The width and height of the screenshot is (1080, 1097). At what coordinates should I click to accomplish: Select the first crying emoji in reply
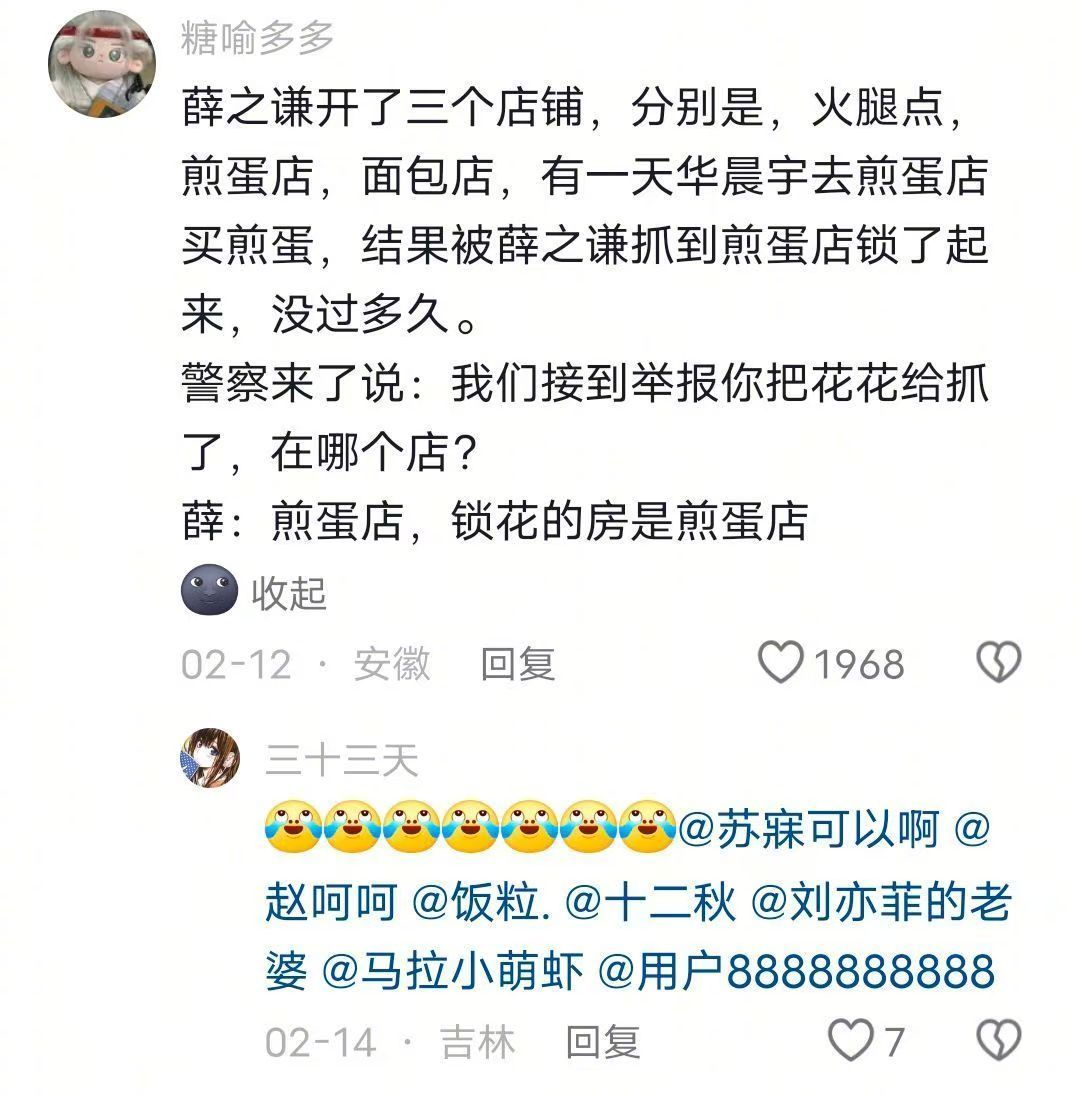294,826
